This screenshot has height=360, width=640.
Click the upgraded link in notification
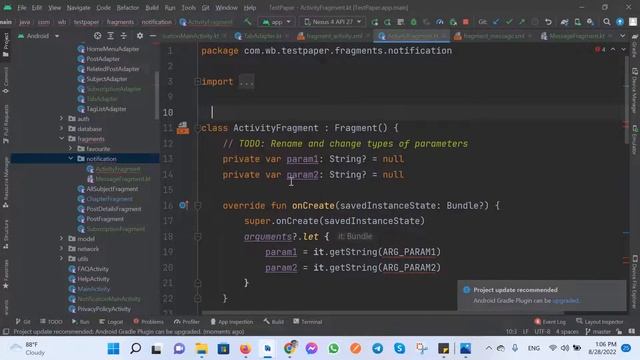click(x=565, y=300)
